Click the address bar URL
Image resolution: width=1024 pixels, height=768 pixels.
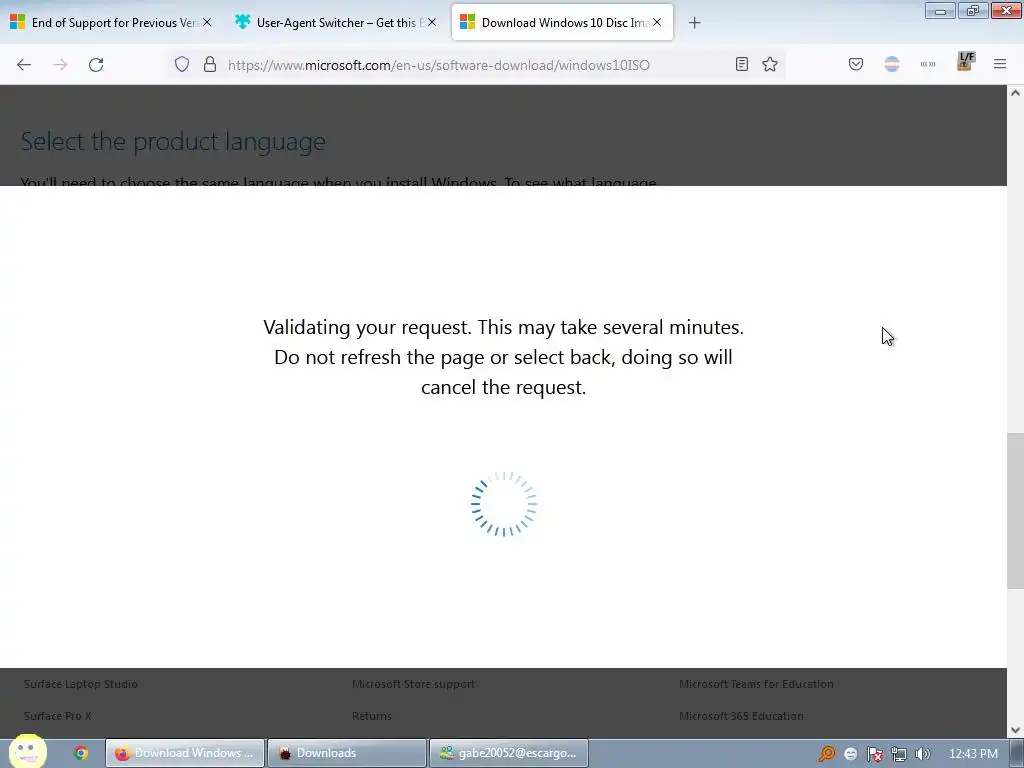(439, 65)
